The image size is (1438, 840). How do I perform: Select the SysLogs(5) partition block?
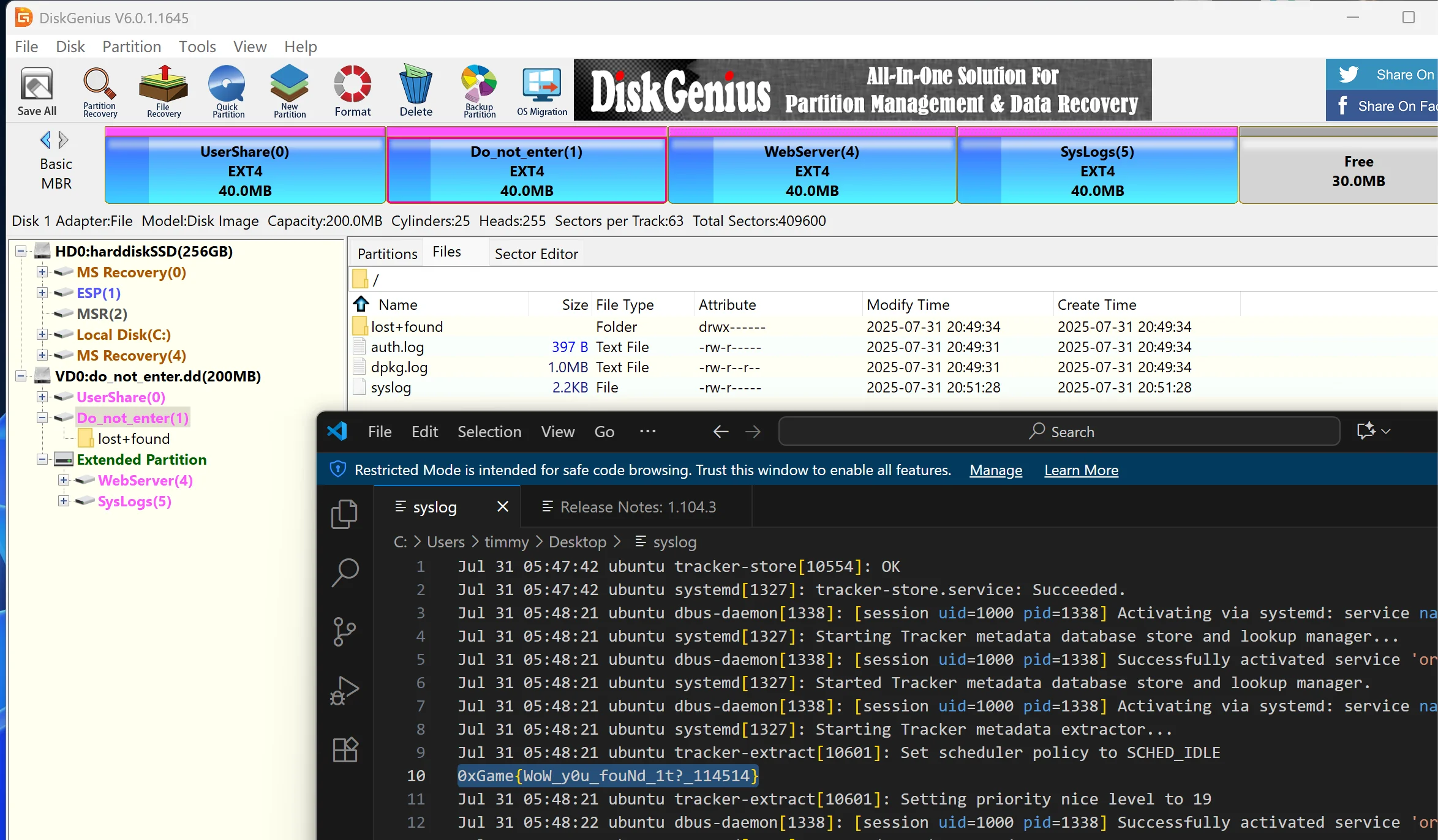coord(1097,170)
